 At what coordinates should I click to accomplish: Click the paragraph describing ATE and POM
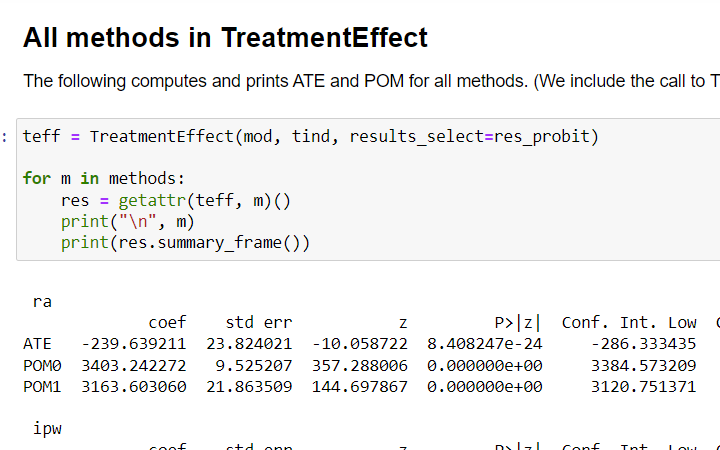coord(370,81)
